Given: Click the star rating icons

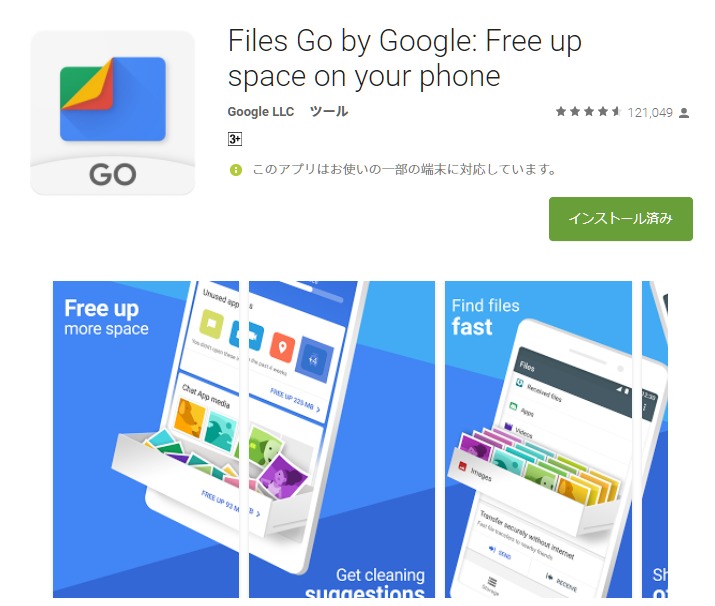Looking at the screenshot, I should click(588, 112).
